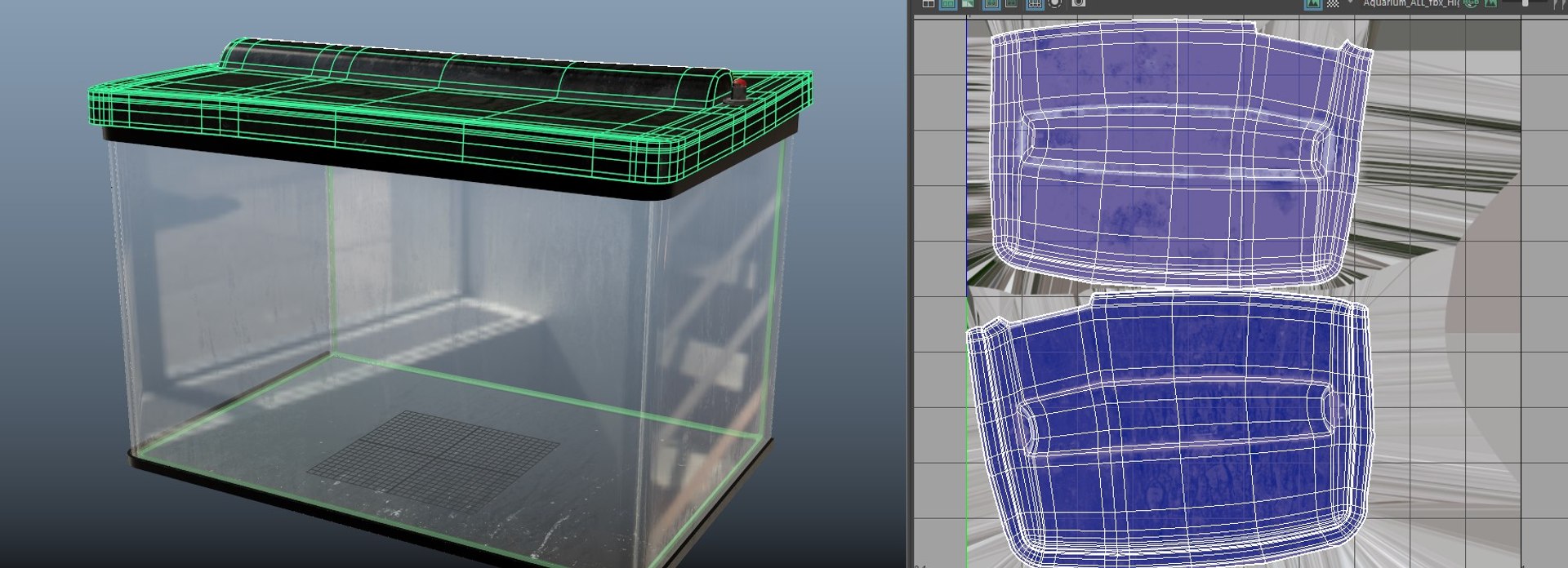Click the camera UV snapshot icon

point(1079,3)
